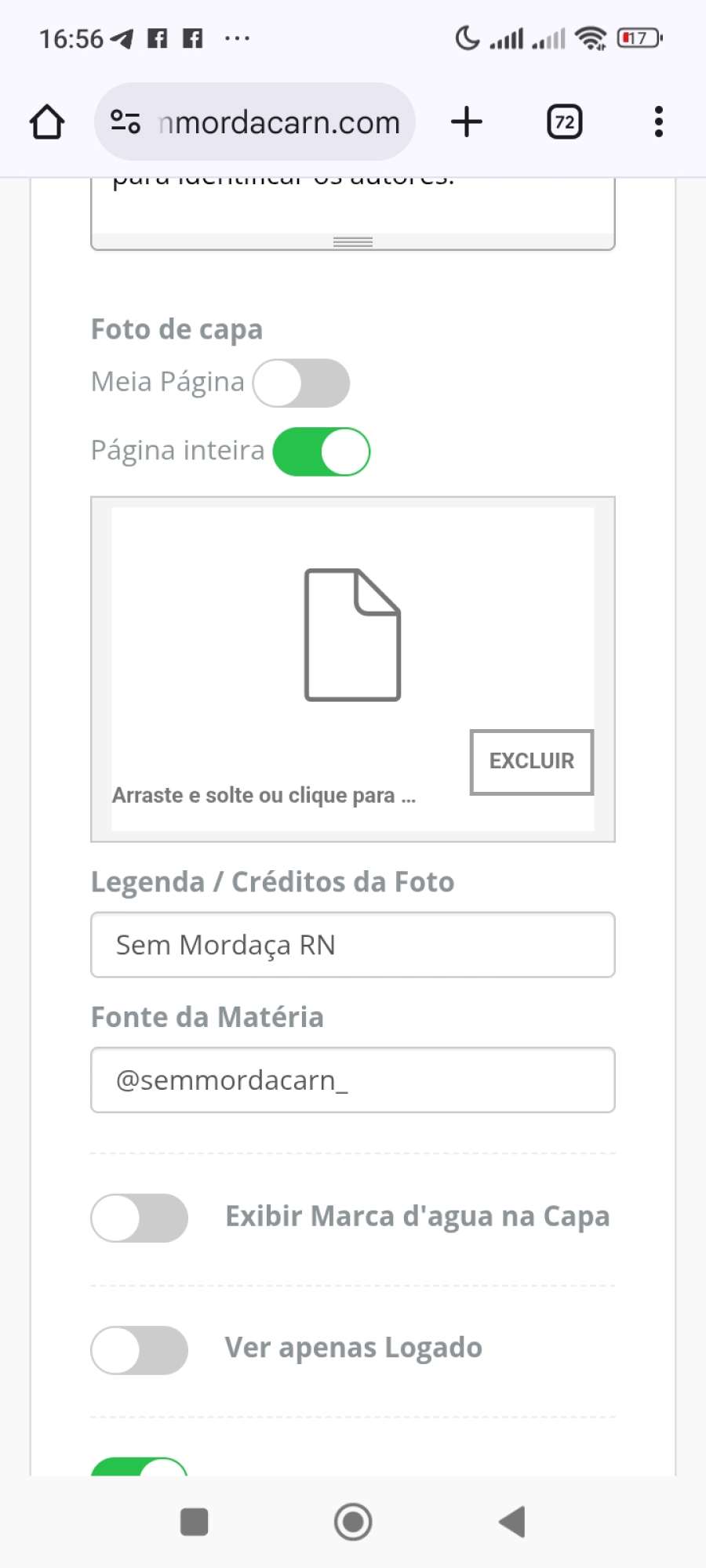This screenshot has width=706, height=1568.
Task: Tap the partially visible green toggle at bottom
Action: 140,1467
